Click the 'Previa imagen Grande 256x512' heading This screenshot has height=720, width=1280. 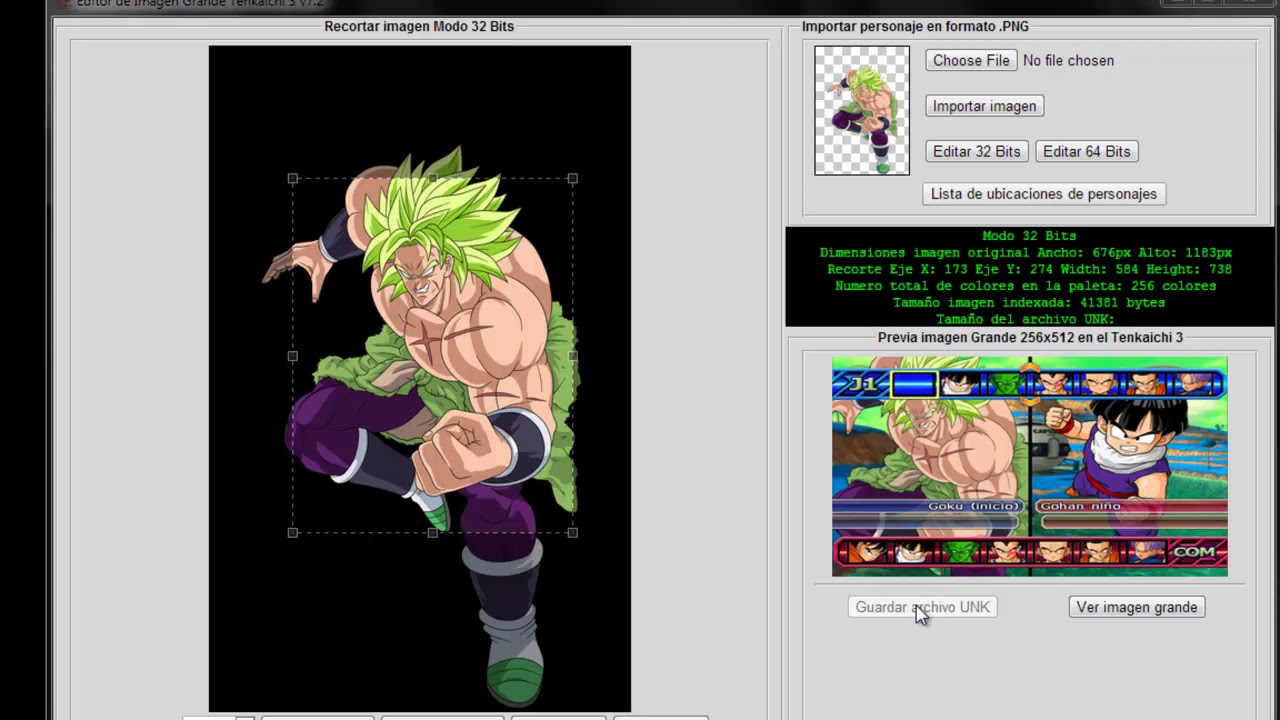[1030, 337]
